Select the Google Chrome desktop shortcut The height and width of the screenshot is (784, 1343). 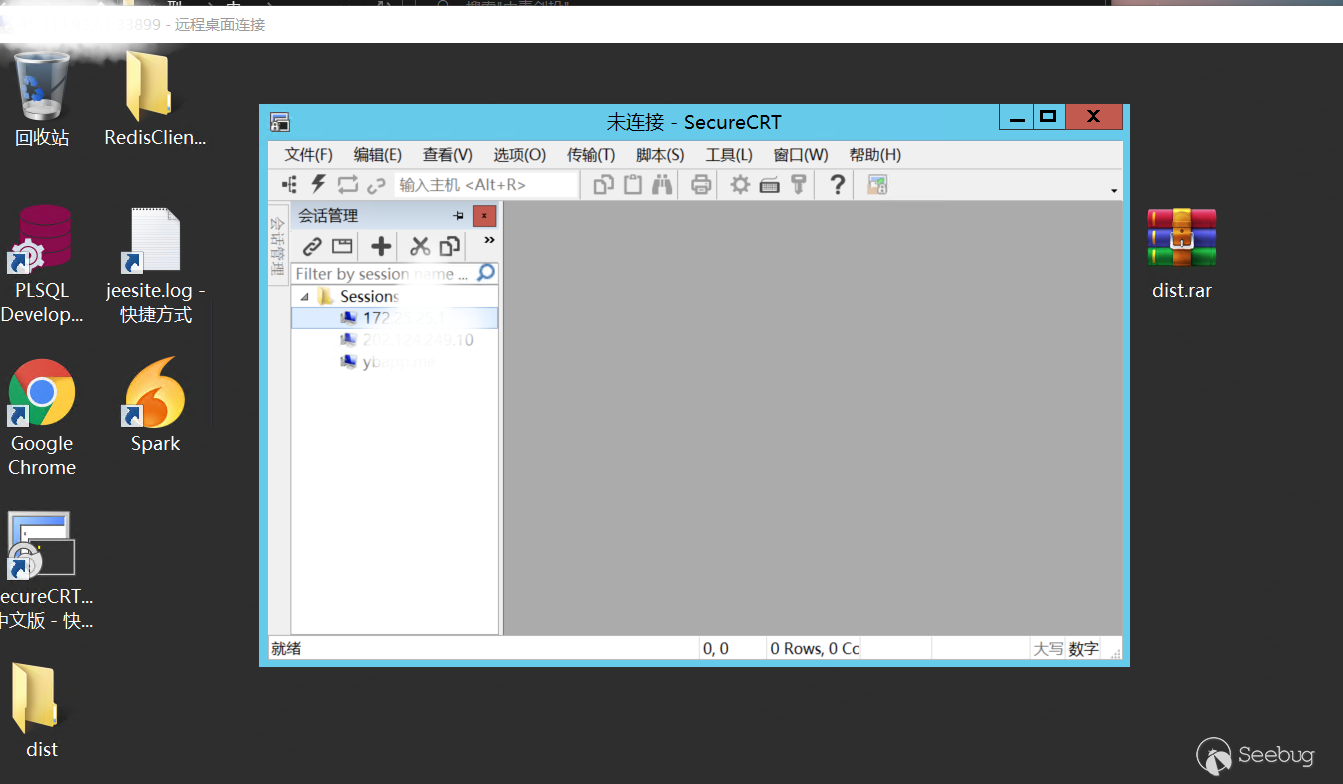pos(42,418)
